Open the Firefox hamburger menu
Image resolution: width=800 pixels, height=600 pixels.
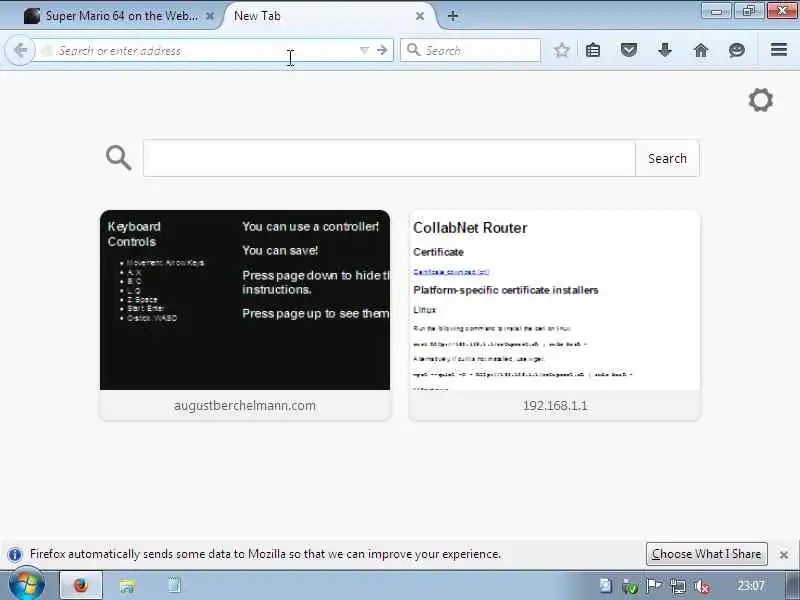[x=779, y=49]
